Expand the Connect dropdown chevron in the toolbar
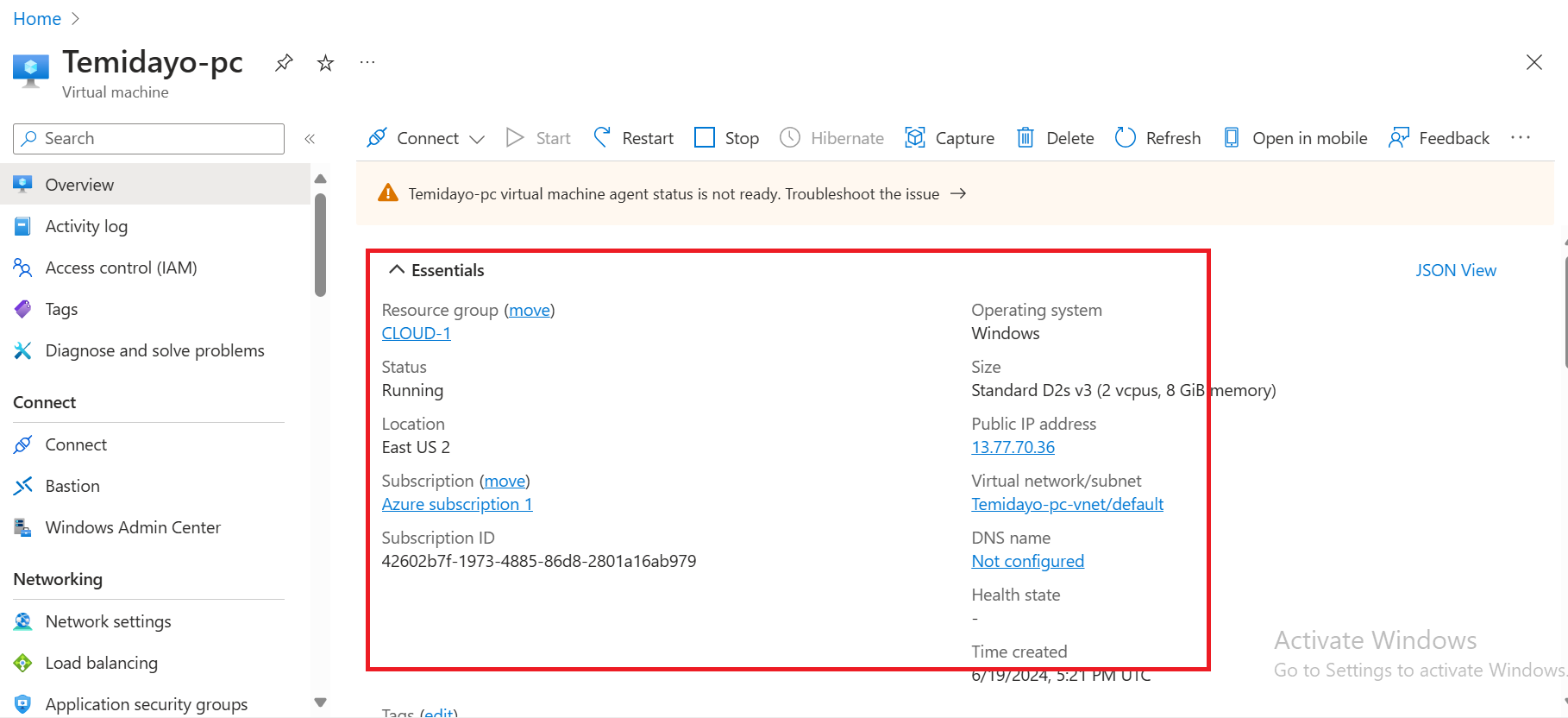The width and height of the screenshot is (1568, 718). [477, 139]
